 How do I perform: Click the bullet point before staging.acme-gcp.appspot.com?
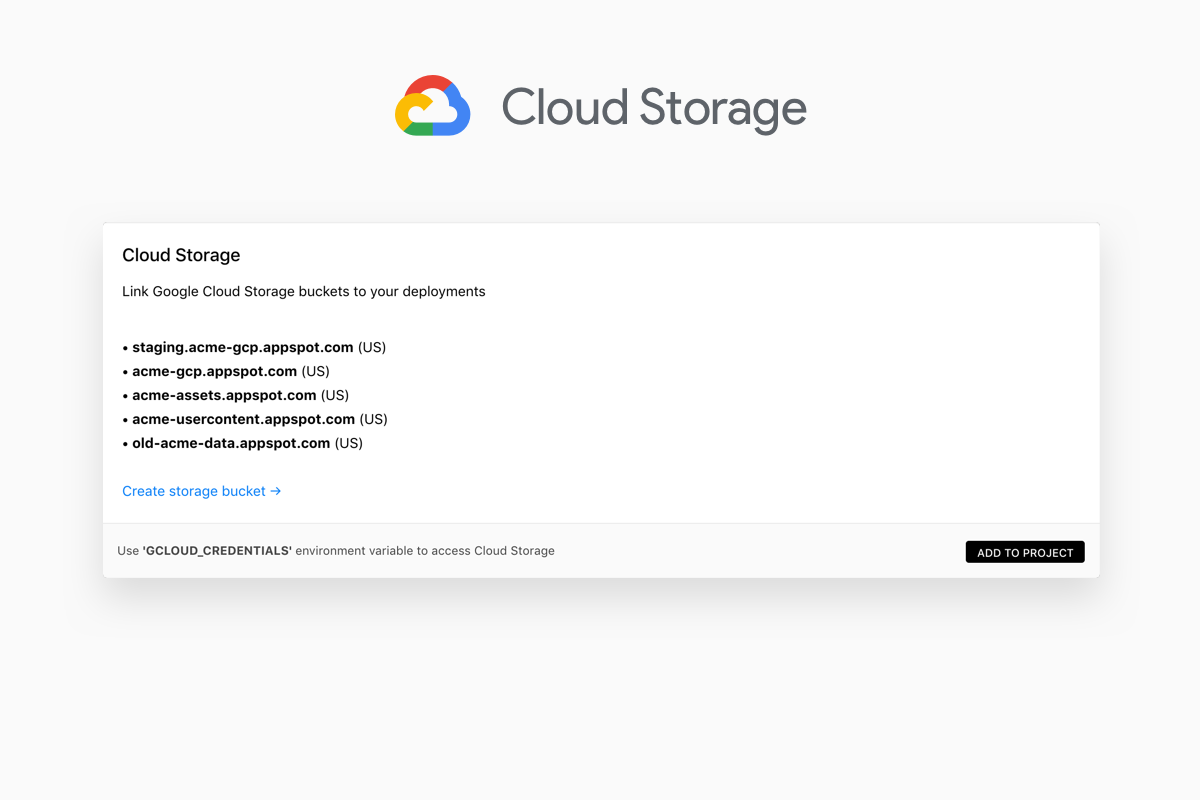(x=126, y=348)
